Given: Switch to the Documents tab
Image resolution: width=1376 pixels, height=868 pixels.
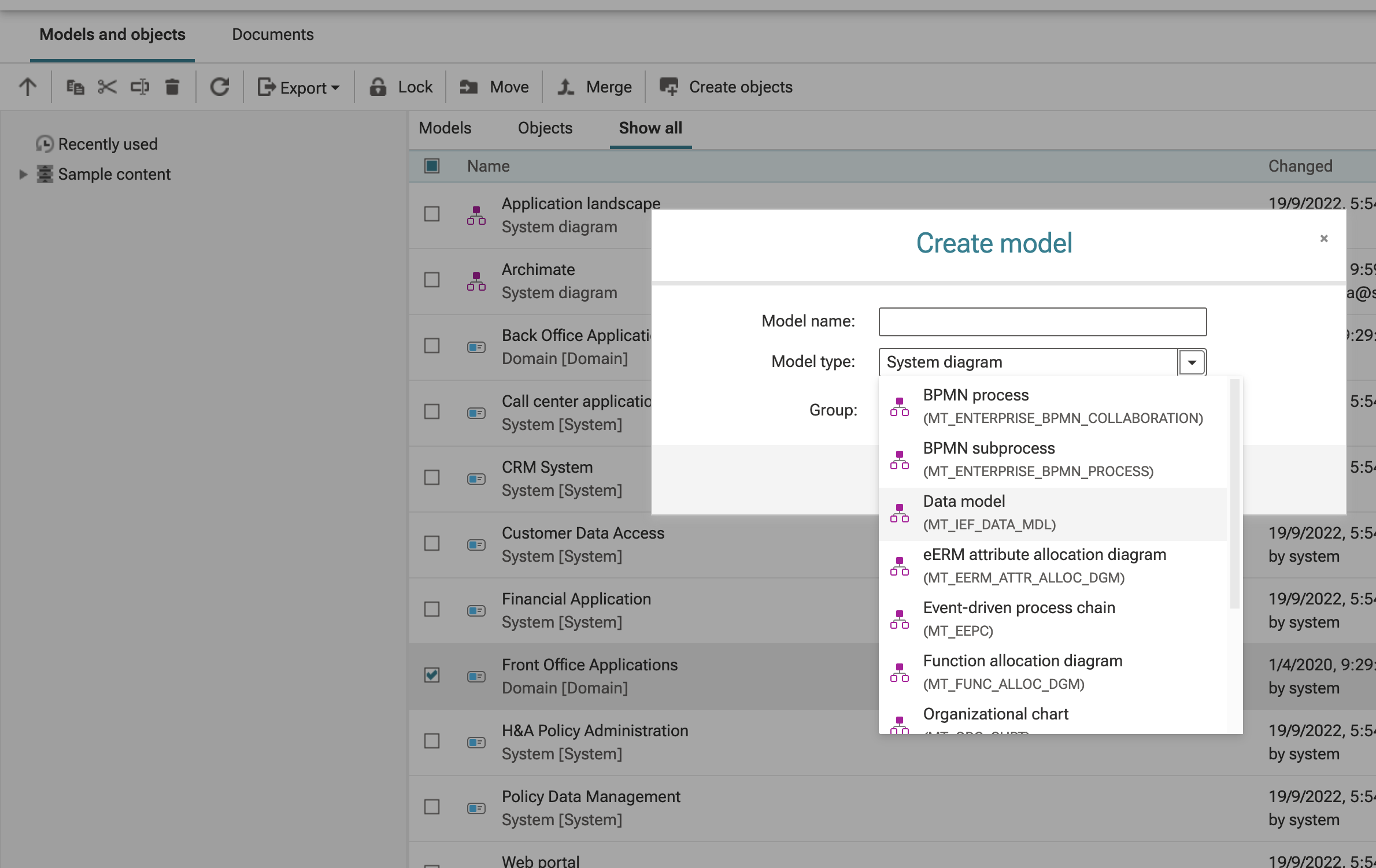Looking at the screenshot, I should [273, 35].
